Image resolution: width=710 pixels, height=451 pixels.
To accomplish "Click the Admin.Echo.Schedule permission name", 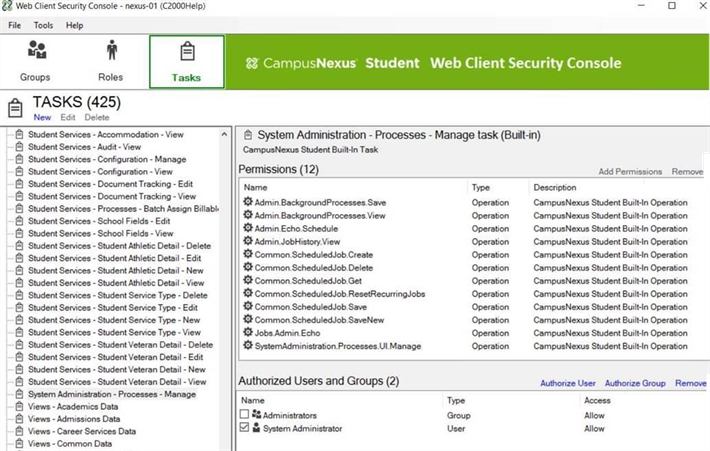I will click(x=296, y=229).
